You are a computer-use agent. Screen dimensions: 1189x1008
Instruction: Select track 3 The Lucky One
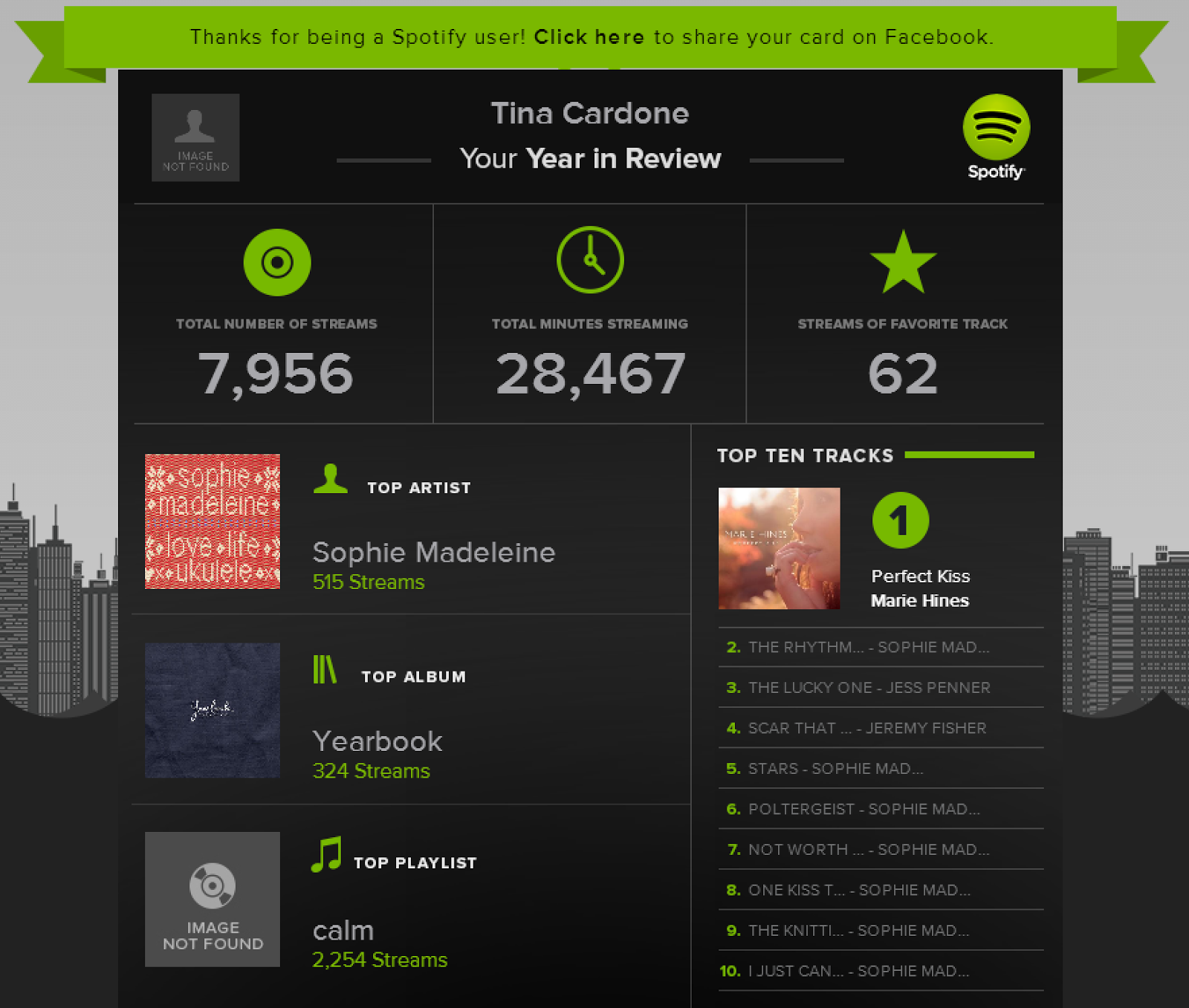(881, 688)
